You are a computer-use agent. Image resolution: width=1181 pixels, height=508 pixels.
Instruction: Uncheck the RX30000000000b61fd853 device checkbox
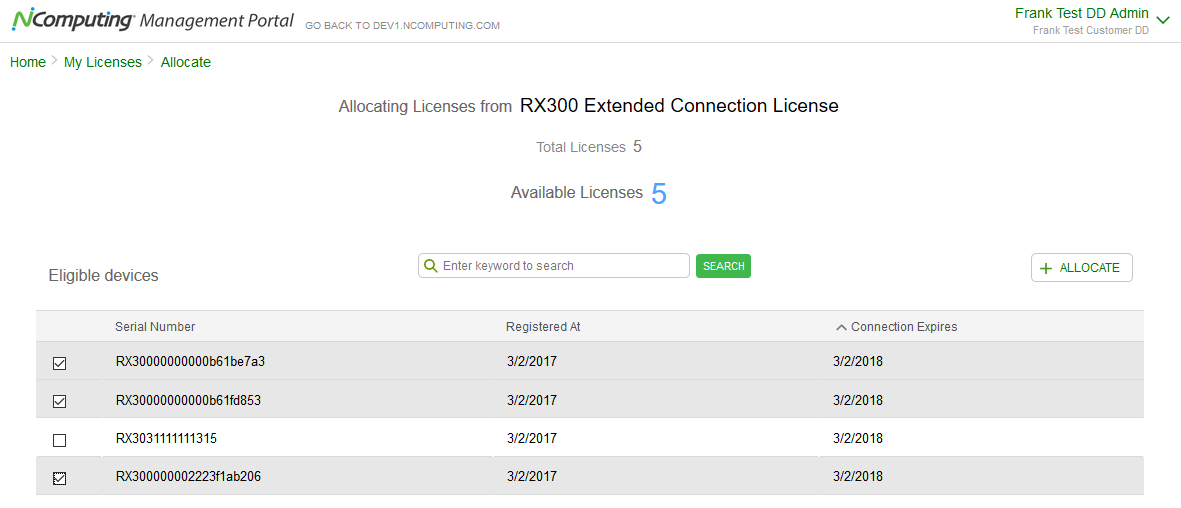[59, 401]
